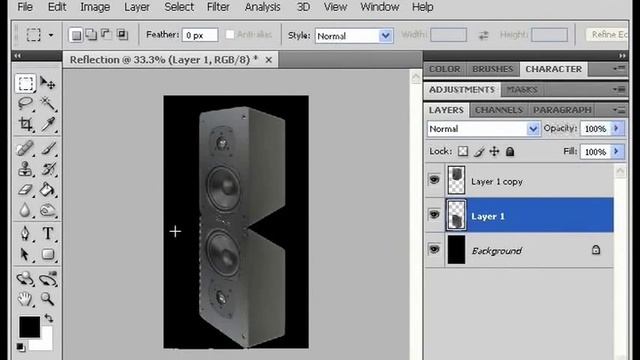Open the tool preset picker dropdown
The width and height of the screenshot is (640, 360).
pyautogui.click(x=51, y=35)
